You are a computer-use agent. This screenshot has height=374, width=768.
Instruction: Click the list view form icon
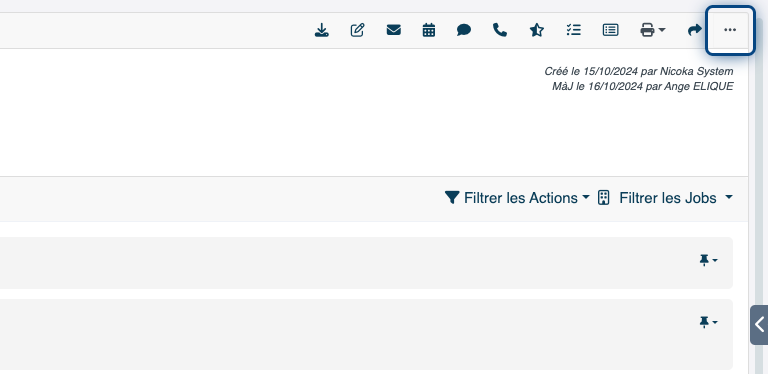point(610,30)
